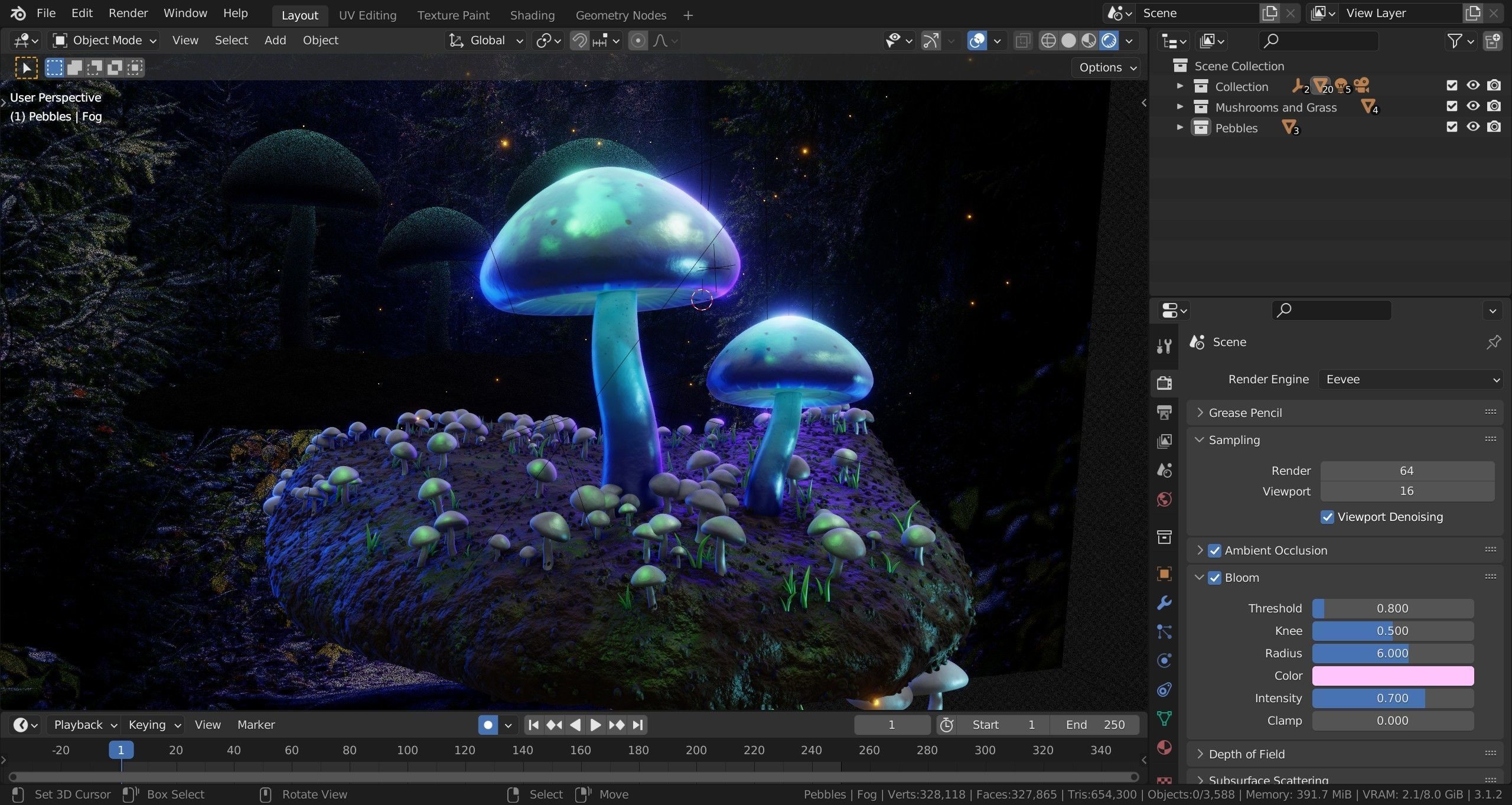
Task: Disable the Bloom checkbox
Action: (1214, 578)
